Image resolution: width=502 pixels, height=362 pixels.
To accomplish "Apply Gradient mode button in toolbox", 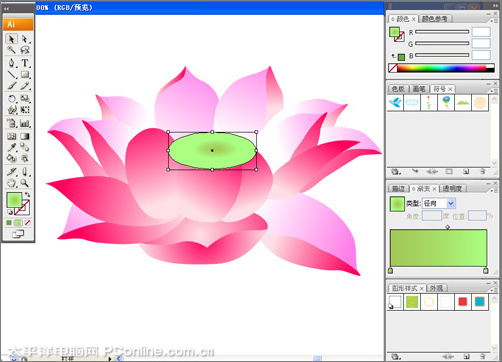I will [18, 222].
